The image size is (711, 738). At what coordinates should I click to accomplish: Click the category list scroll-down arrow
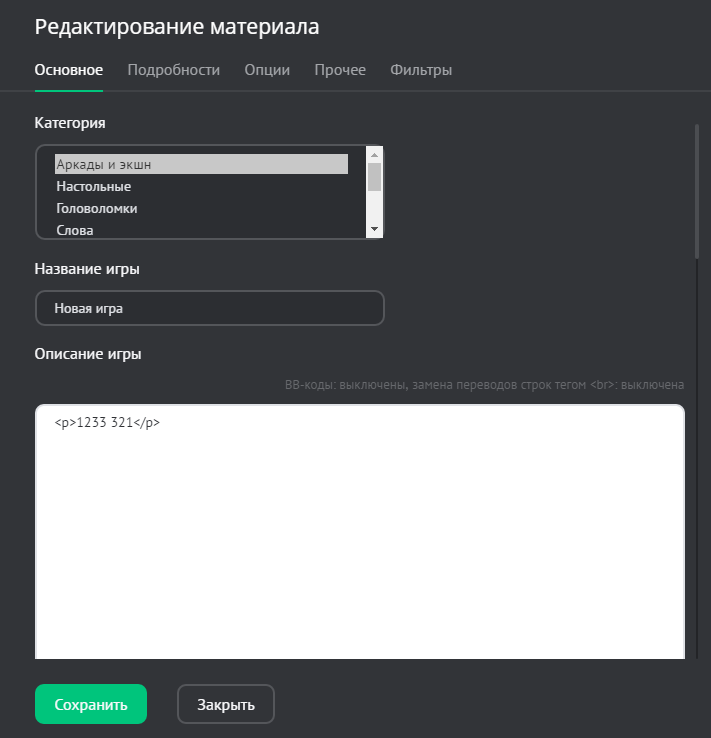(x=375, y=229)
